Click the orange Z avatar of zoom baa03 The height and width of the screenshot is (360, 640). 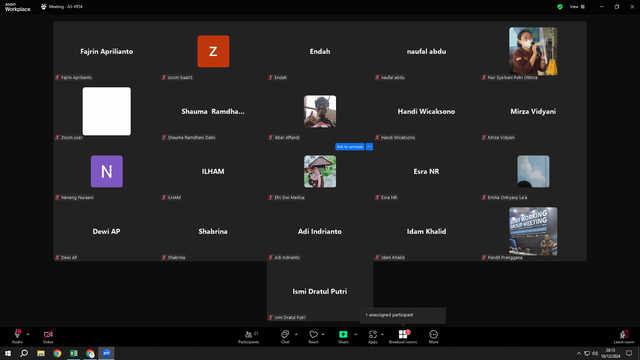click(x=213, y=51)
